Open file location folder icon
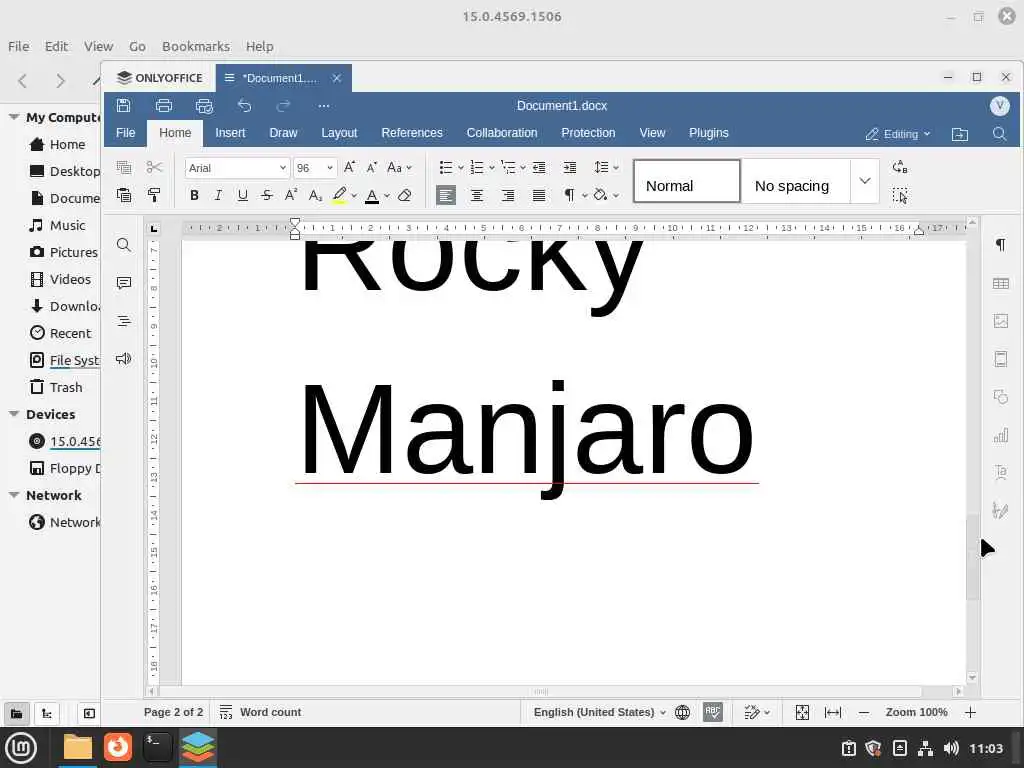Screen dimensions: 1024x768 click(x=959, y=134)
